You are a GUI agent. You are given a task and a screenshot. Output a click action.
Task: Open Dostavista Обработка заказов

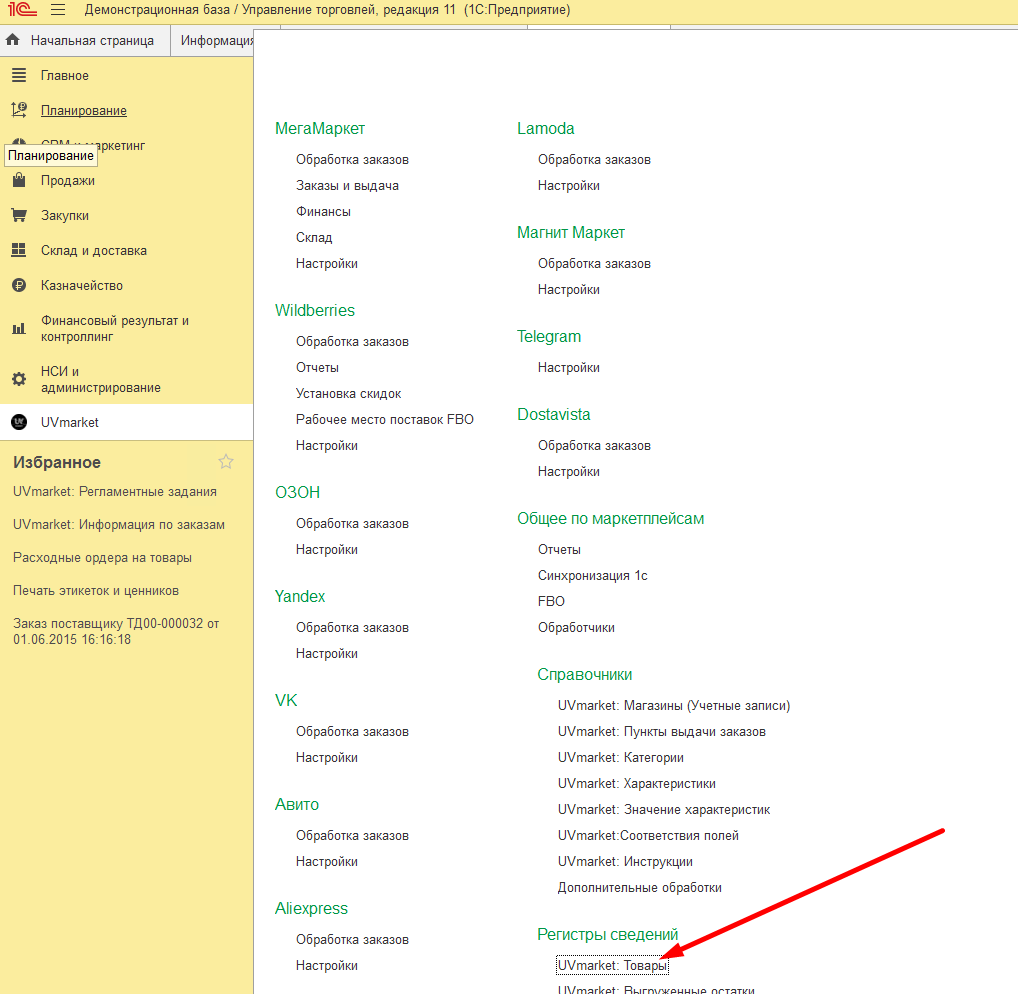tap(594, 445)
